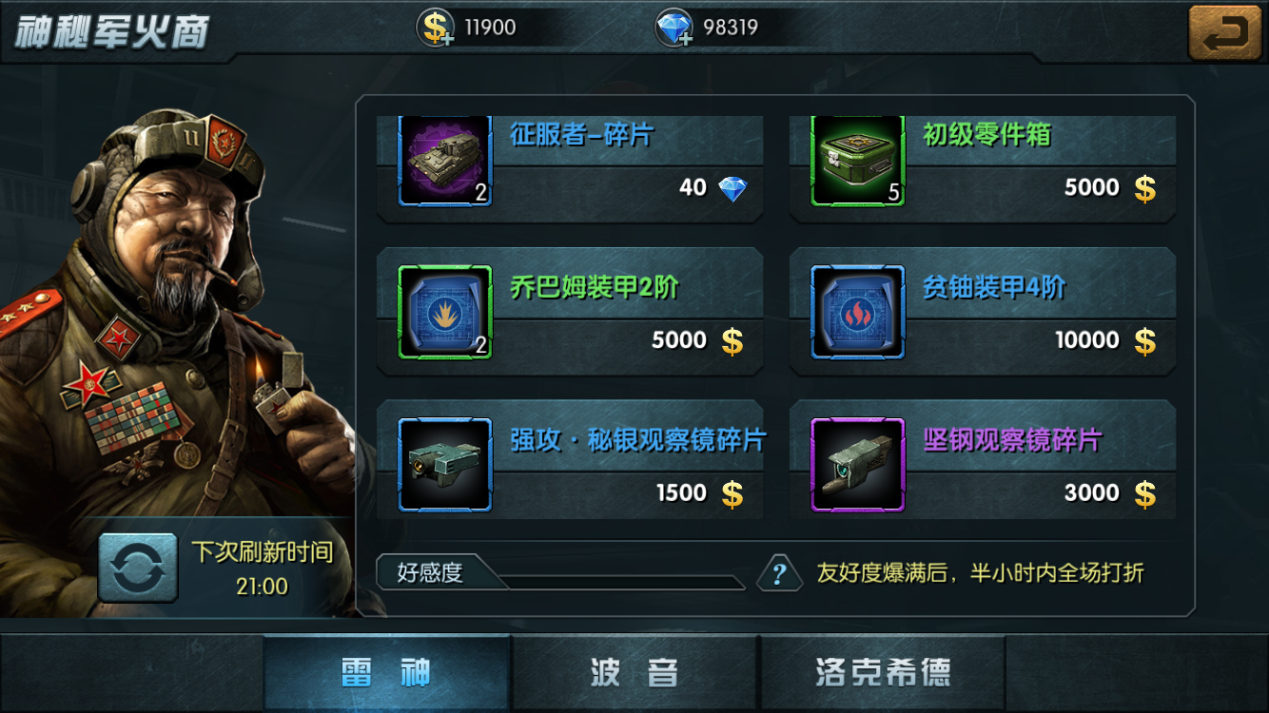
Task: Open the question mark help icon
Action: [779, 574]
